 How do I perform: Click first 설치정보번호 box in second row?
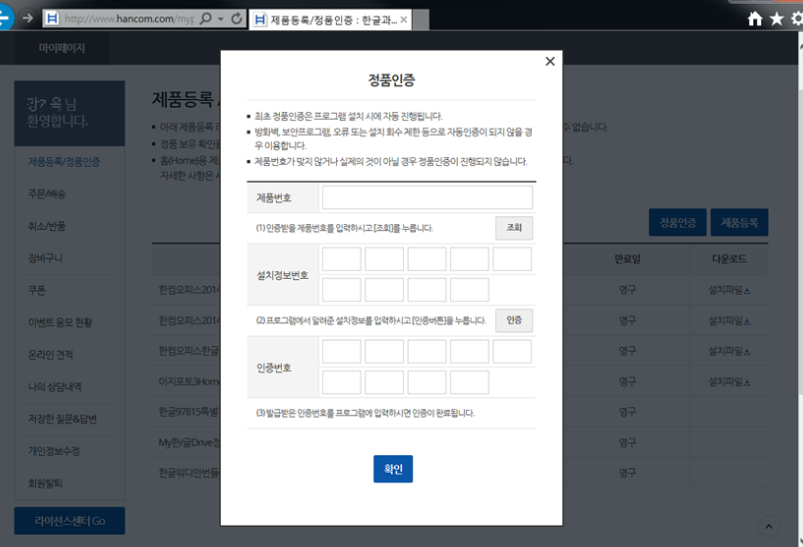tap(342, 289)
